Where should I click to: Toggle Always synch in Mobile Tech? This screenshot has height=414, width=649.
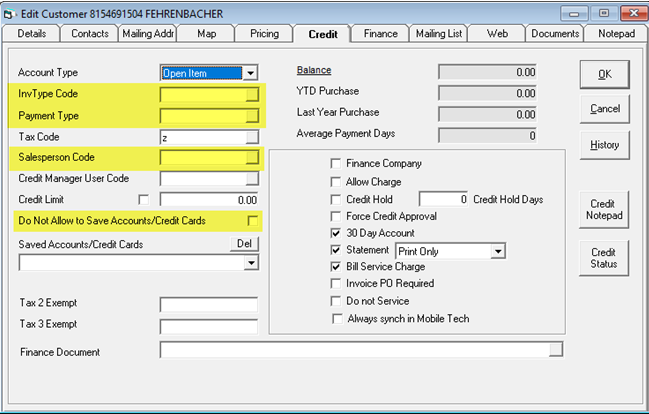click(337, 319)
